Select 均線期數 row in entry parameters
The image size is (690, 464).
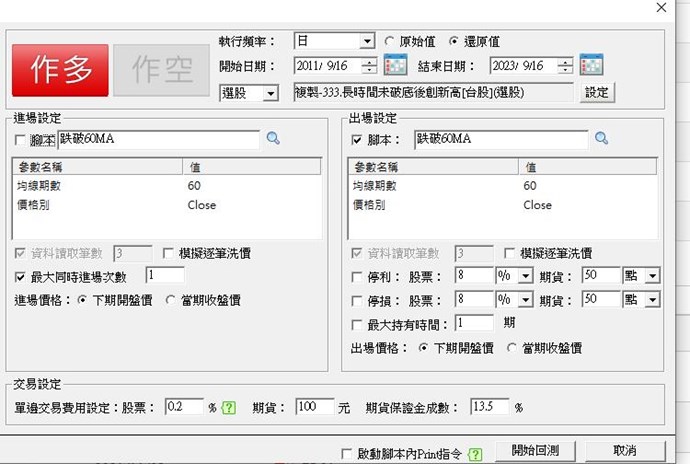tap(167, 186)
